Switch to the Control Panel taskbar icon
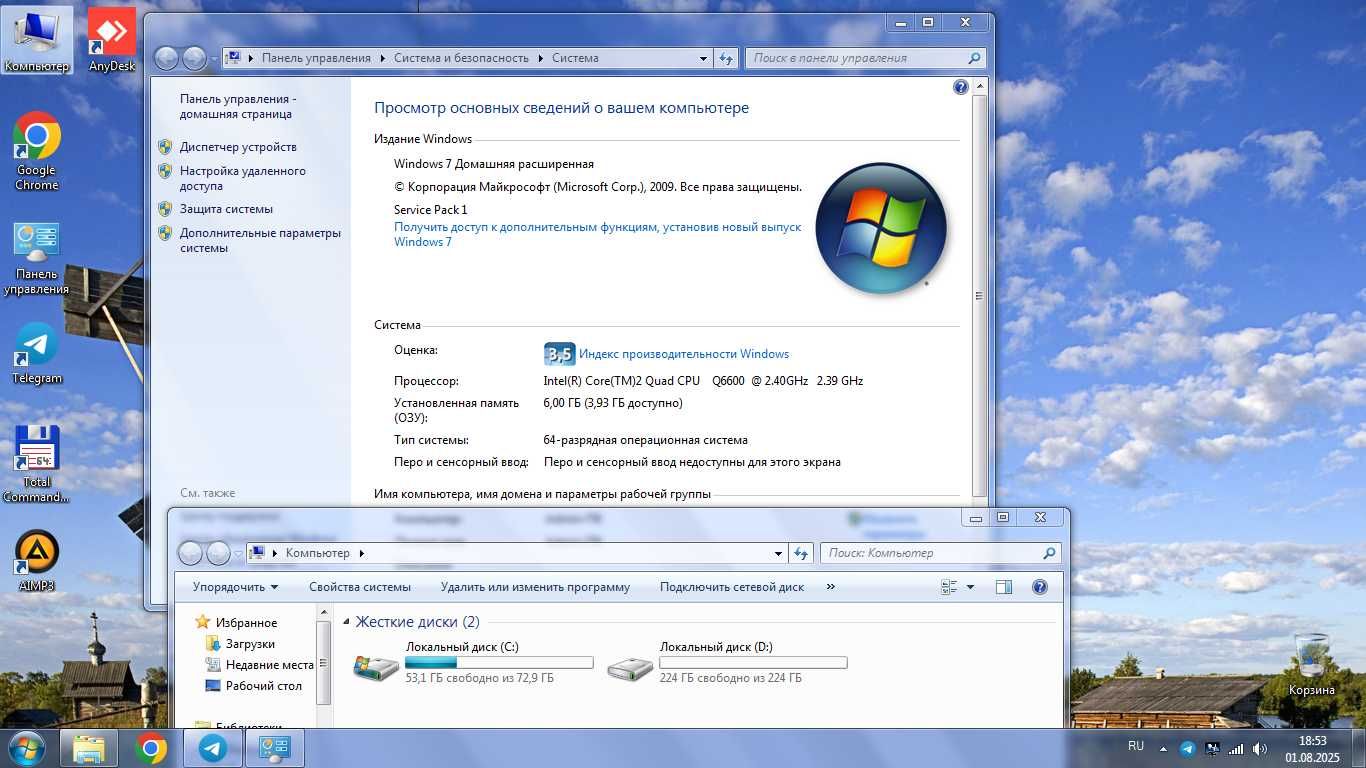This screenshot has width=1366, height=768. point(275,748)
